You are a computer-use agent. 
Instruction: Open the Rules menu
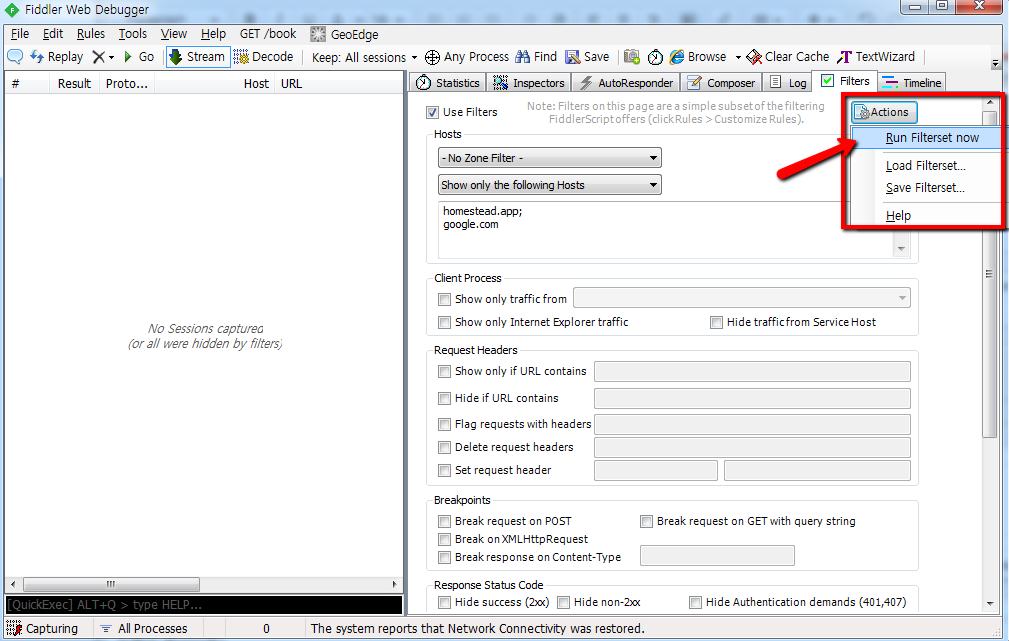click(91, 34)
